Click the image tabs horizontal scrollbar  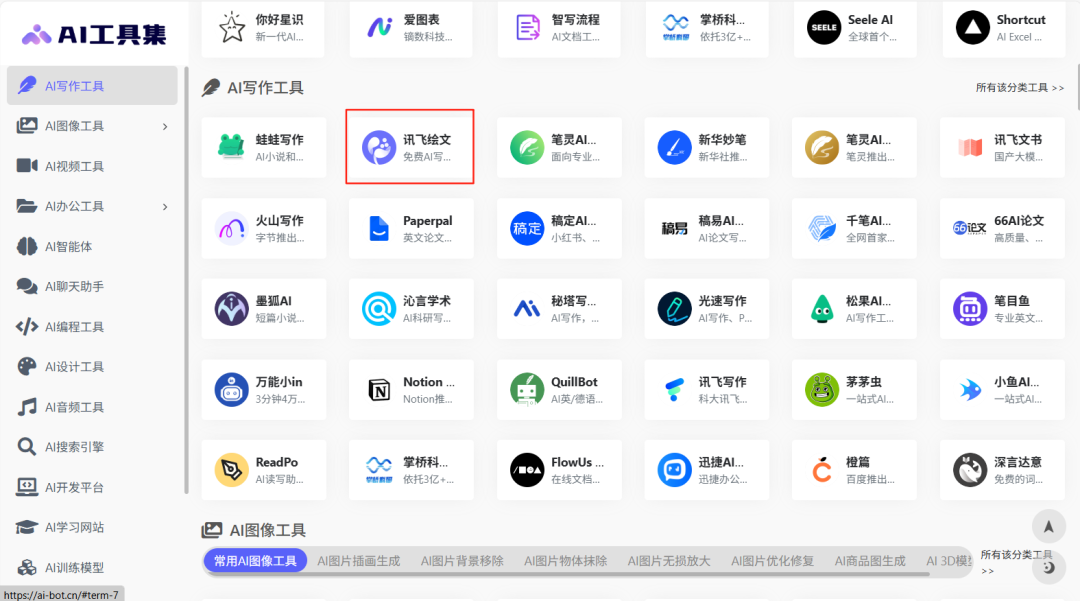click(x=566, y=574)
